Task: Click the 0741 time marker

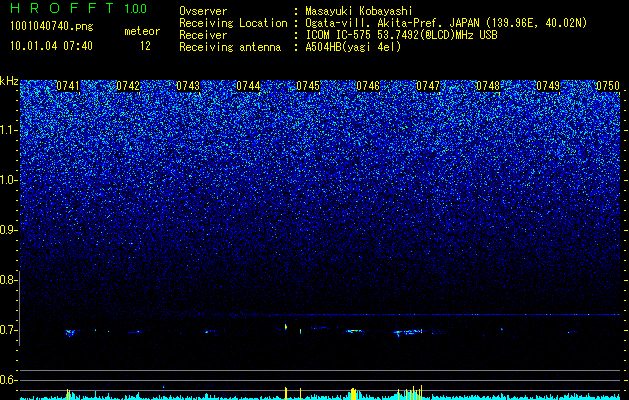Action: (68, 86)
